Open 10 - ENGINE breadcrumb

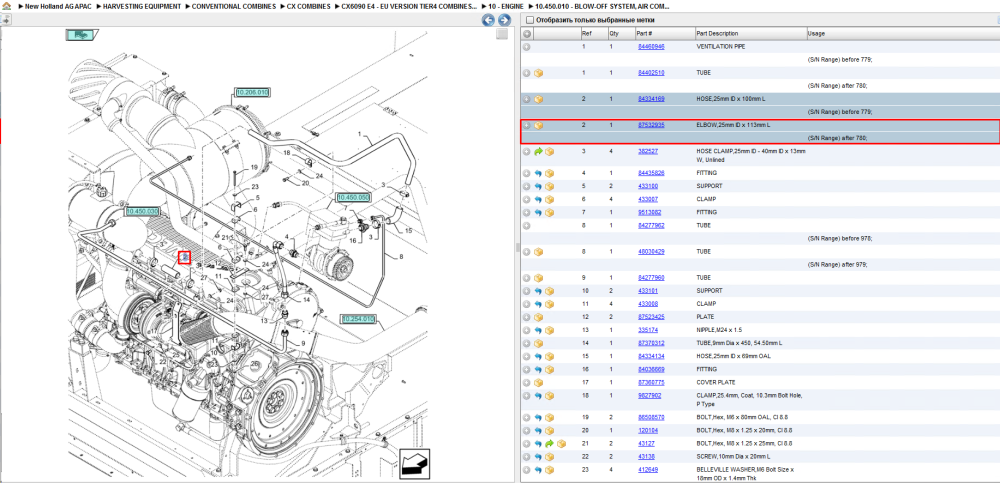[506, 6]
